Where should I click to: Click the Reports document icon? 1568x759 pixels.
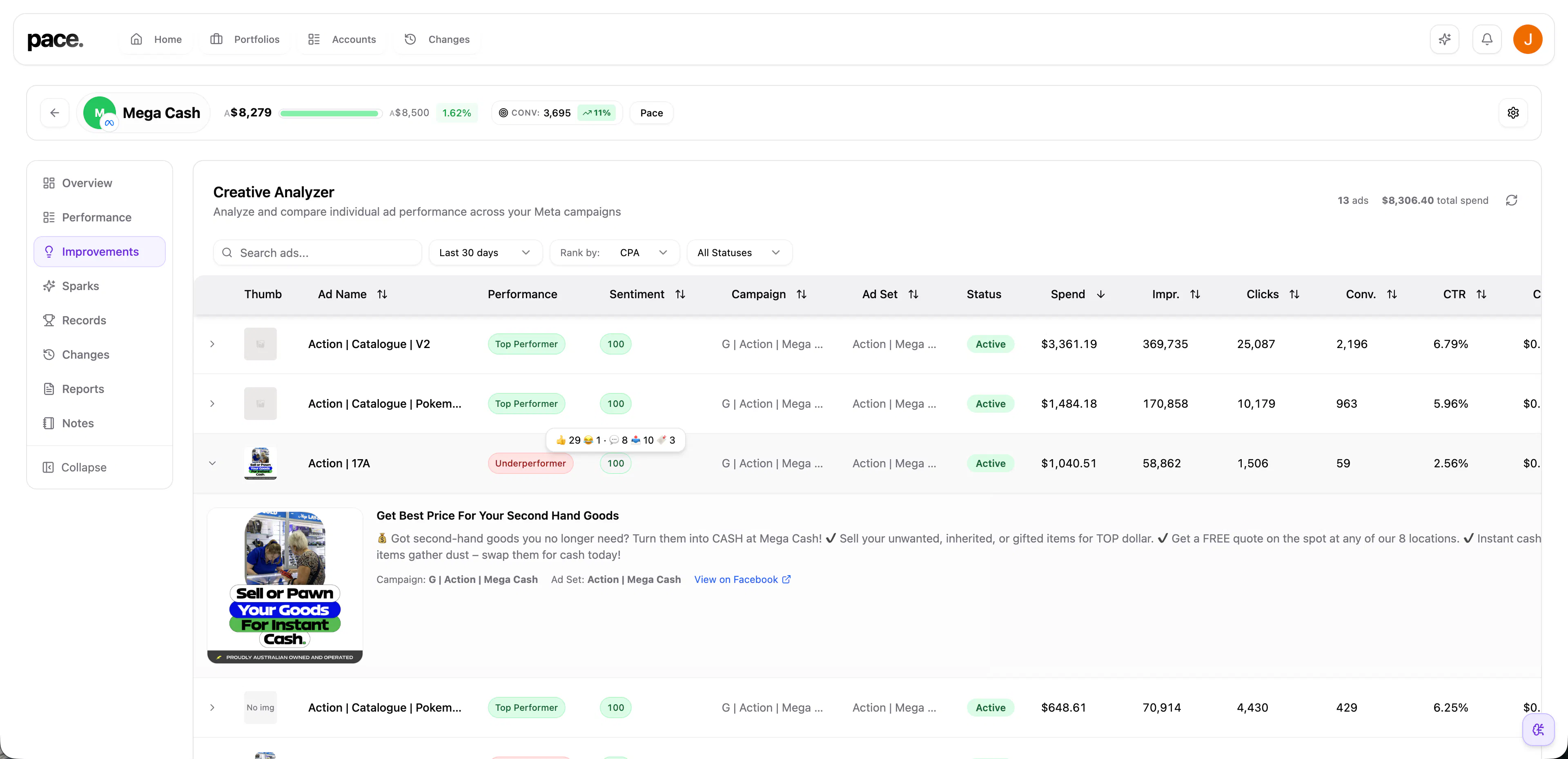pos(49,388)
